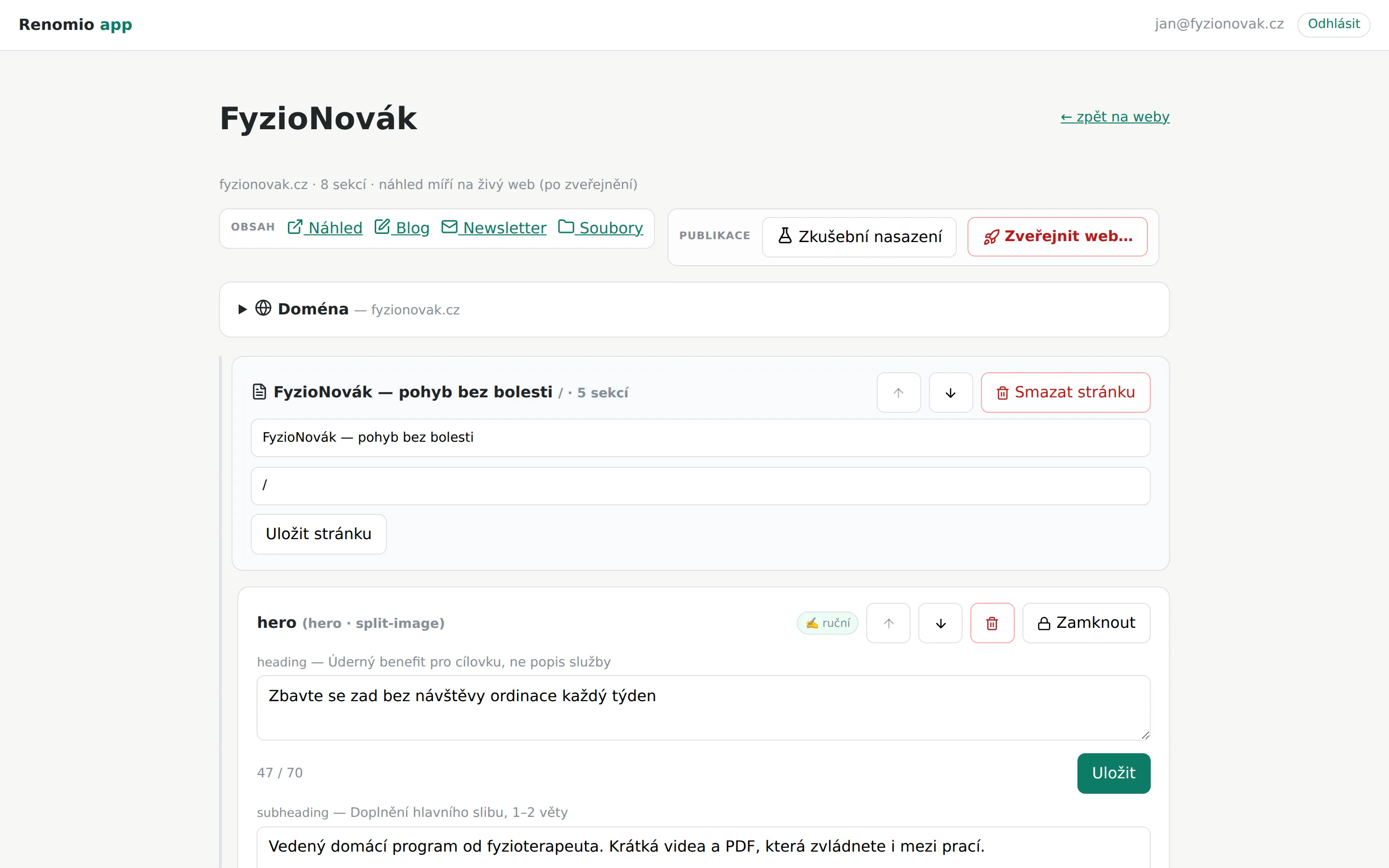Image resolution: width=1389 pixels, height=868 pixels.
Task: Focus the page title input field
Action: [700, 438]
